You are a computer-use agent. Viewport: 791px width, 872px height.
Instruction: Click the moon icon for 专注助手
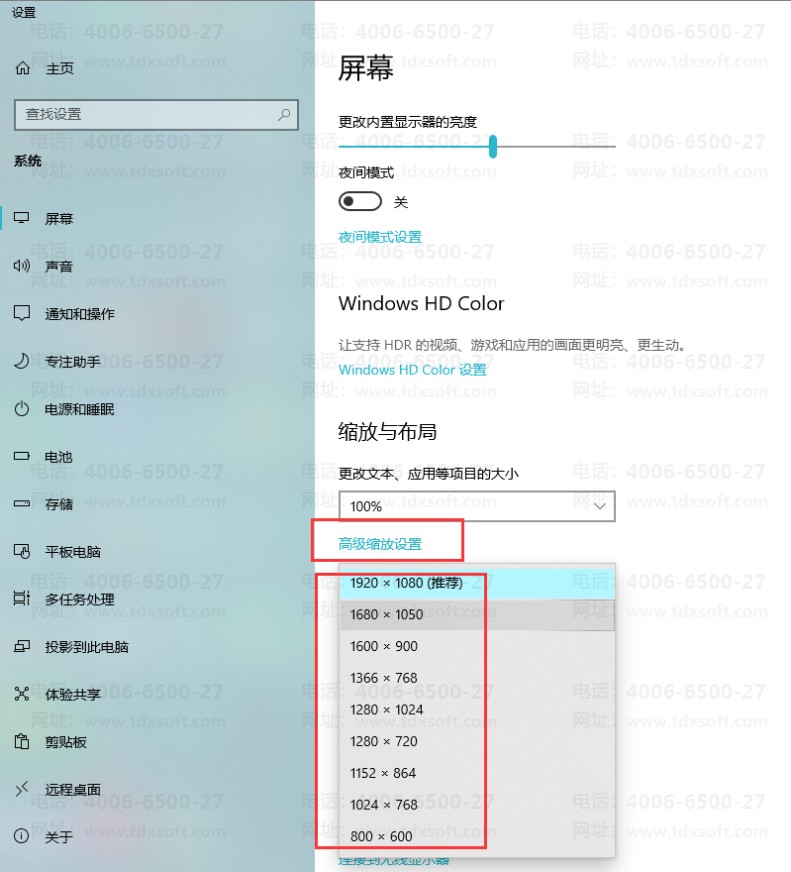click(21, 361)
